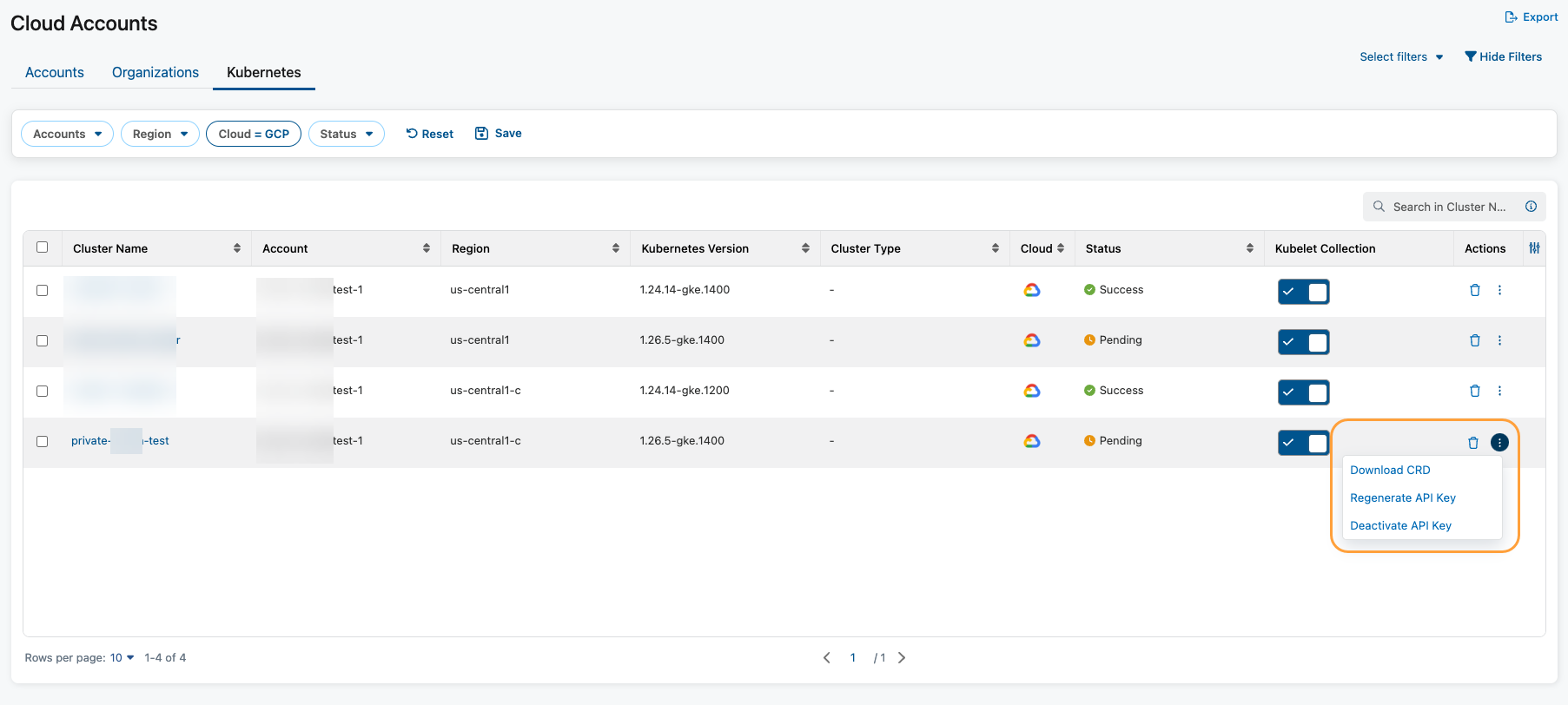The width and height of the screenshot is (1568, 705).
Task: Choose Regenerate API Key from the menu
Action: click(x=1402, y=498)
